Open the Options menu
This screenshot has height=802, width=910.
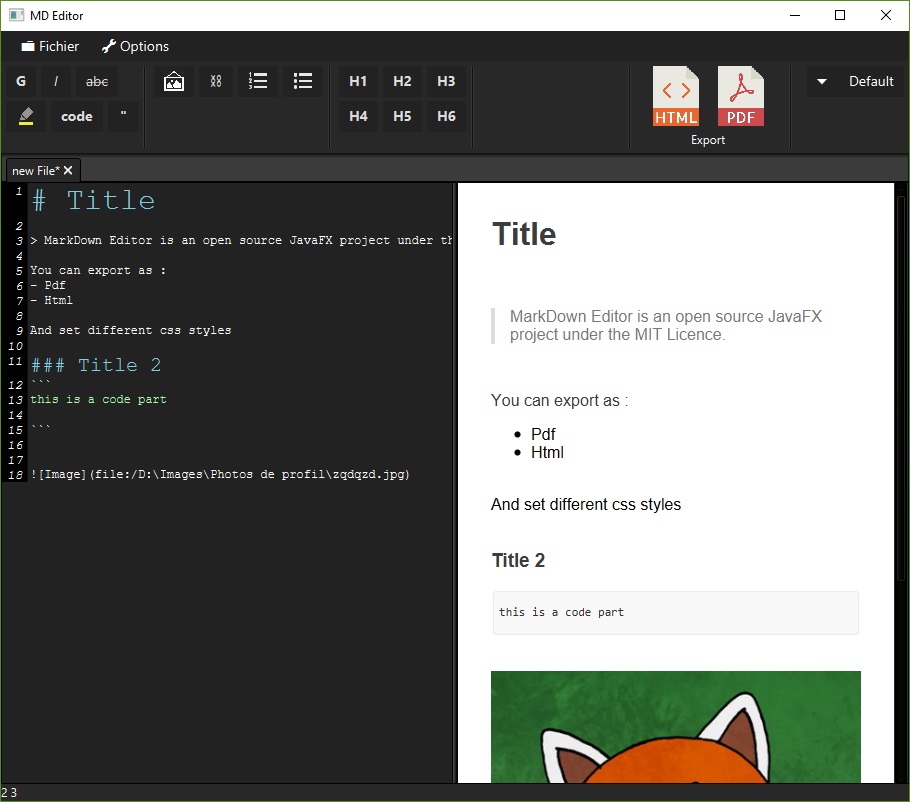point(135,46)
